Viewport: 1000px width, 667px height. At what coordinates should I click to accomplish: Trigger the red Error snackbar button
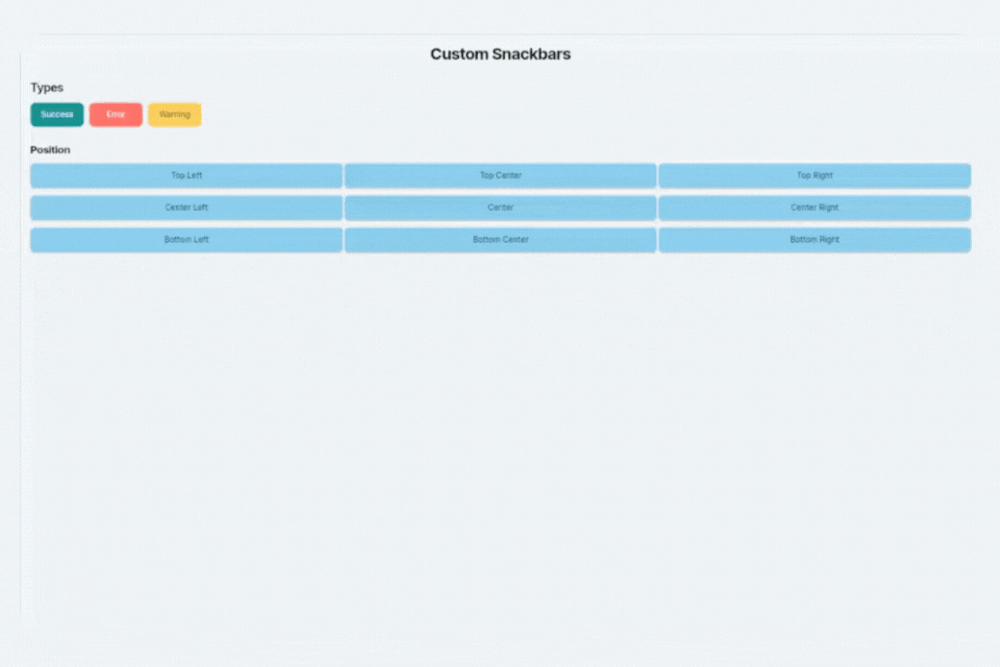tap(115, 115)
